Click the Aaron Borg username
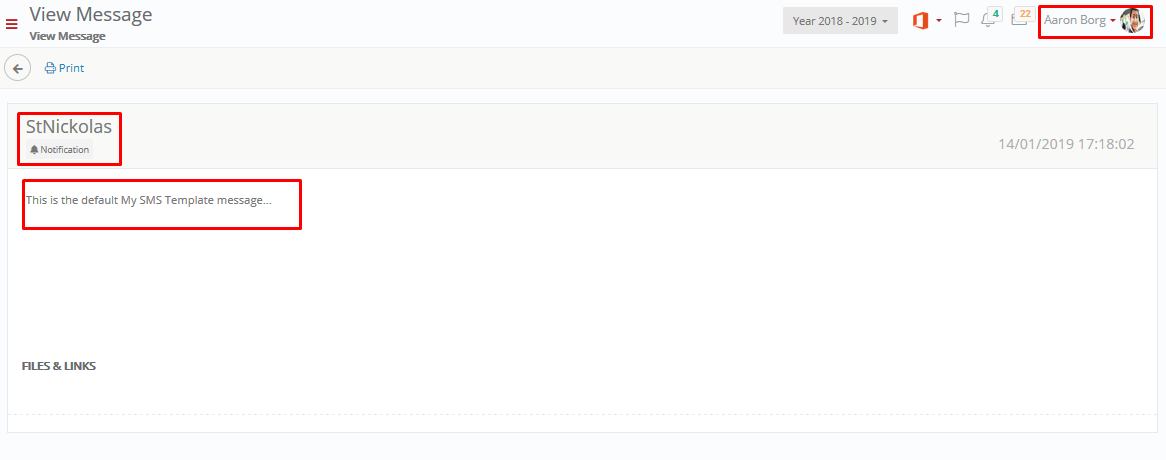 [x=1074, y=20]
